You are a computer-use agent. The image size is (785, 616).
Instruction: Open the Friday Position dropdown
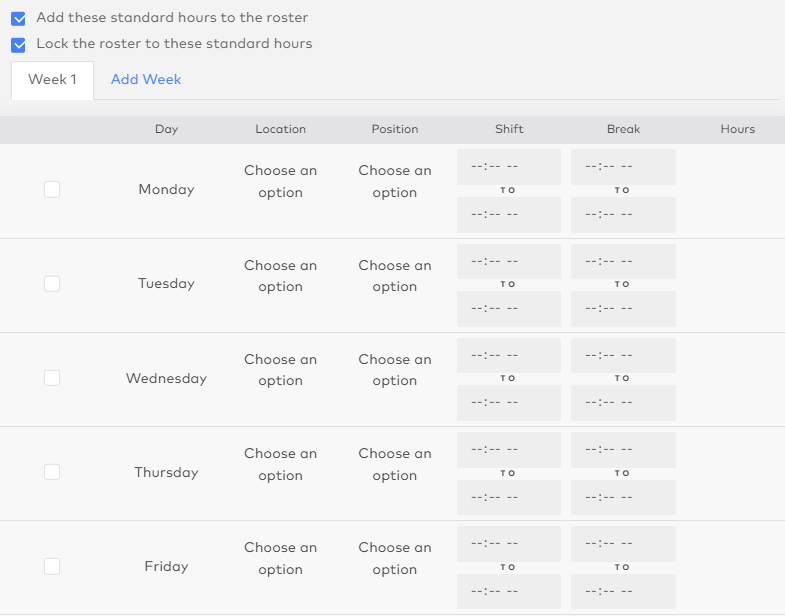click(x=395, y=558)
